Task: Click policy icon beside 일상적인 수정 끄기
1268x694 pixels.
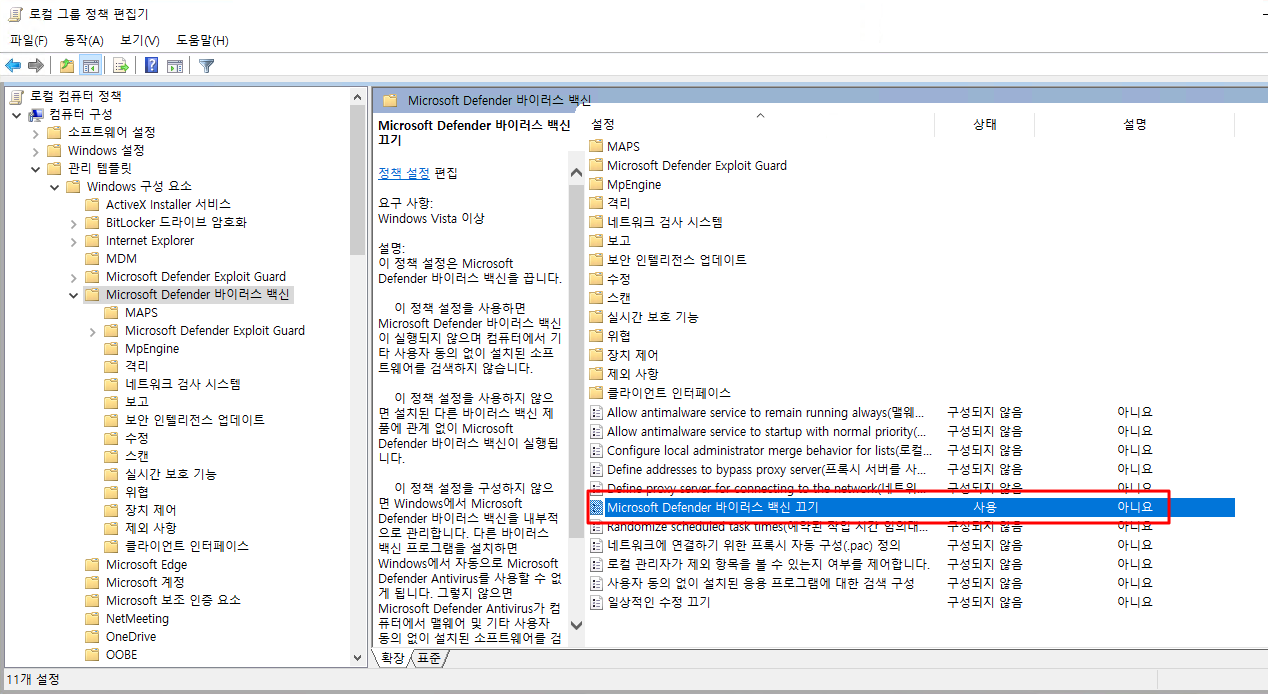Action: click(x=597, y=602)
